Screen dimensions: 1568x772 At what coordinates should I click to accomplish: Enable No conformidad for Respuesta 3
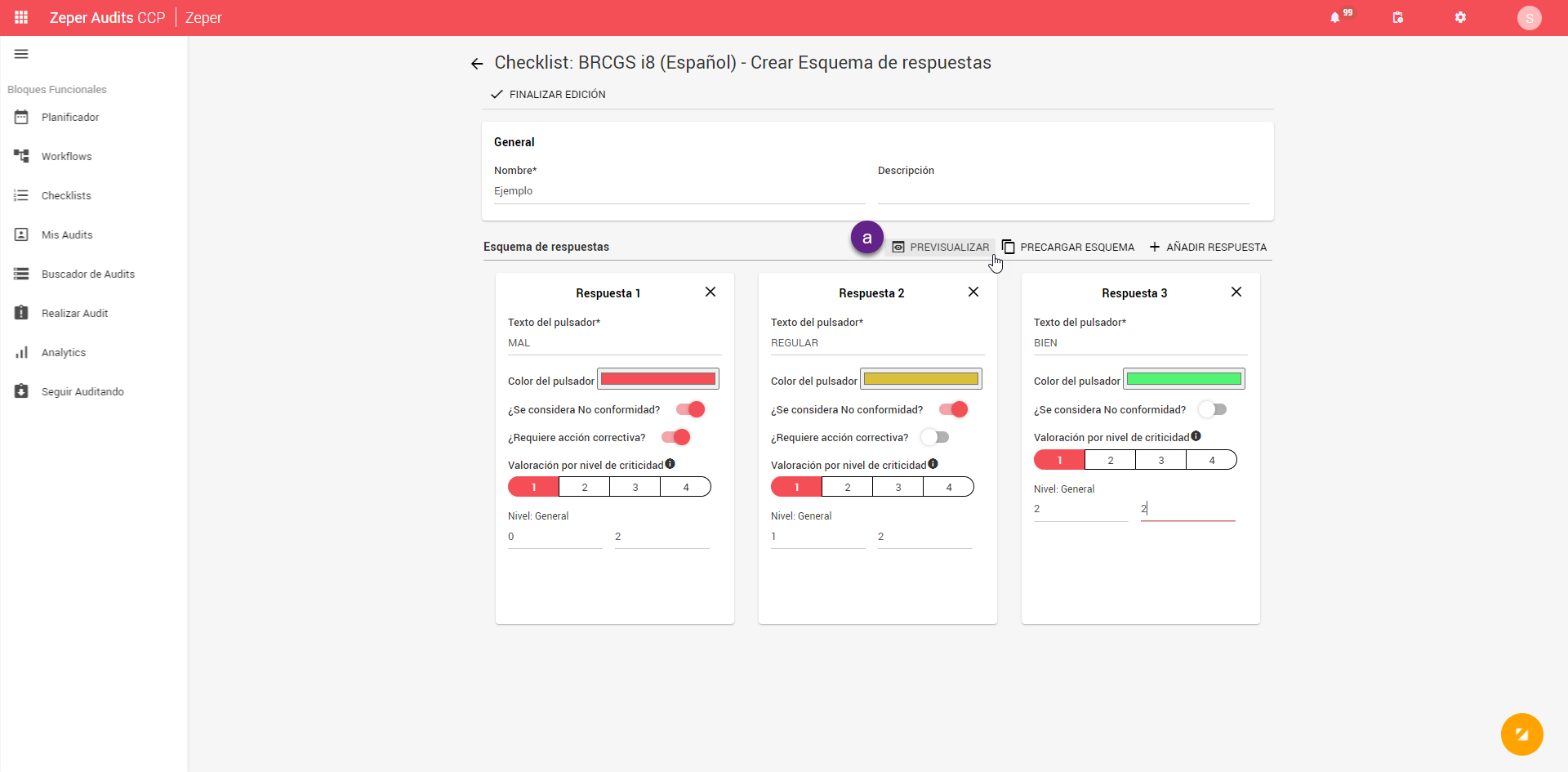pos(1213,409)
